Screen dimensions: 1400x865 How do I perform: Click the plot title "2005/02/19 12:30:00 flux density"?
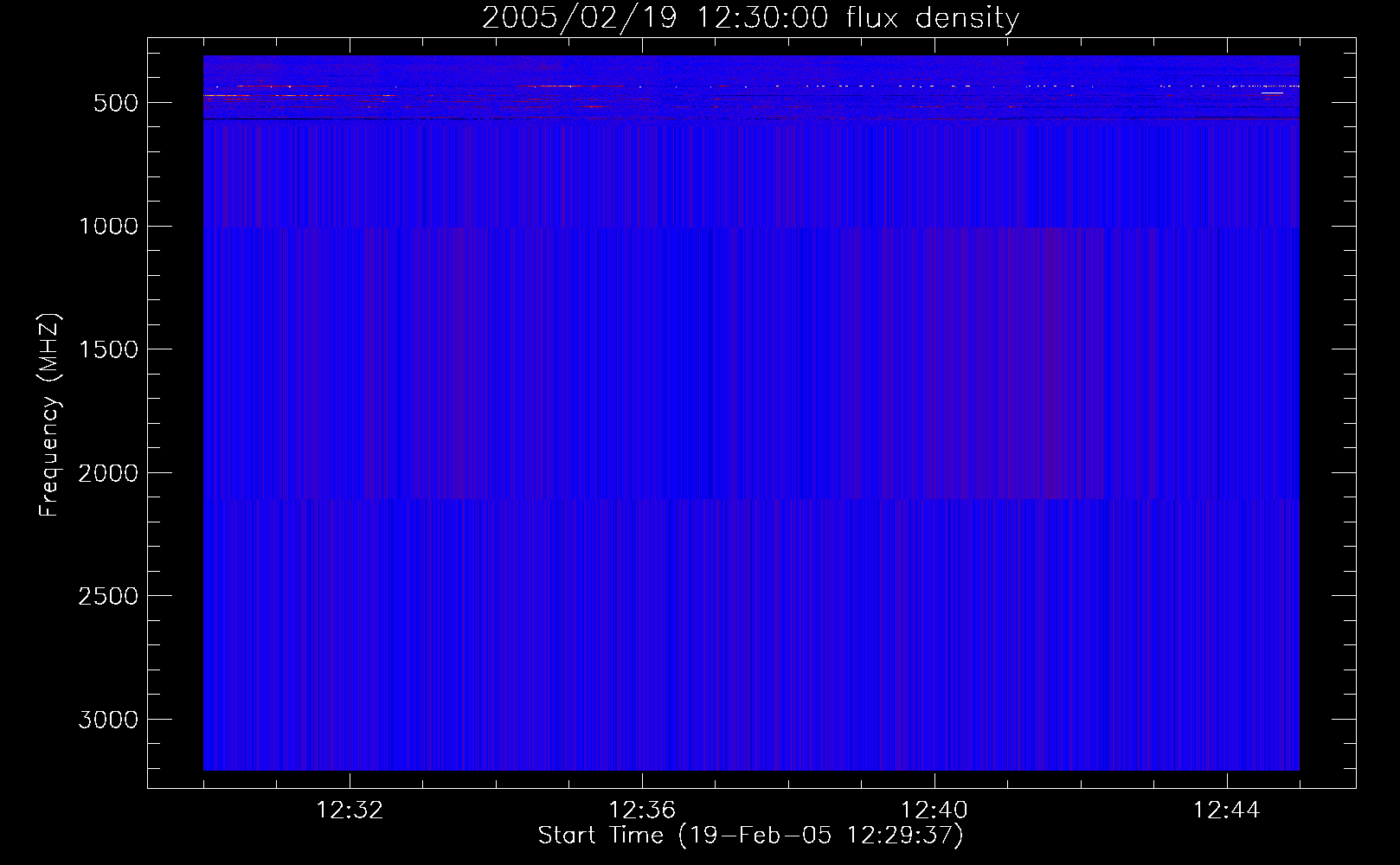(x=750, y=18)
